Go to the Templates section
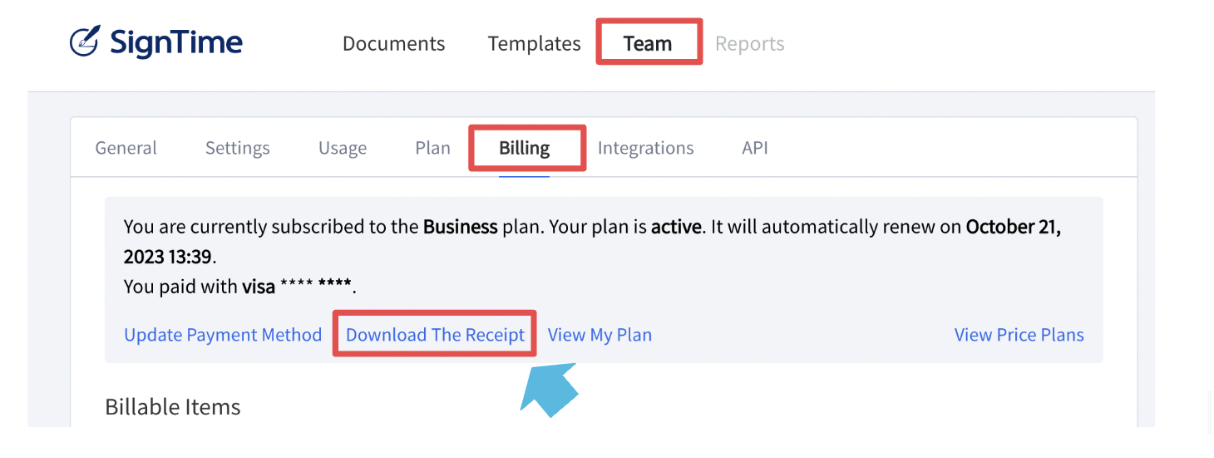 (x=534, y=44)
